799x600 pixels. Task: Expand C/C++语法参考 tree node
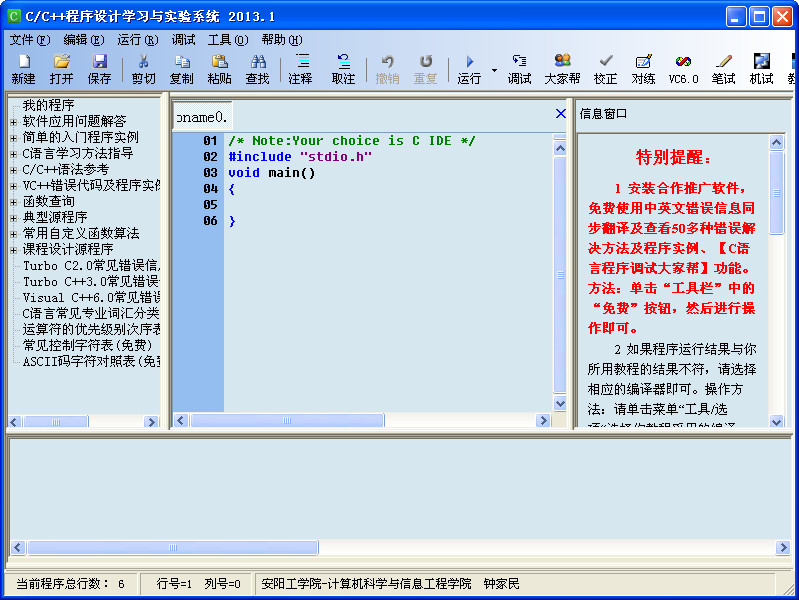coord(13,170)
